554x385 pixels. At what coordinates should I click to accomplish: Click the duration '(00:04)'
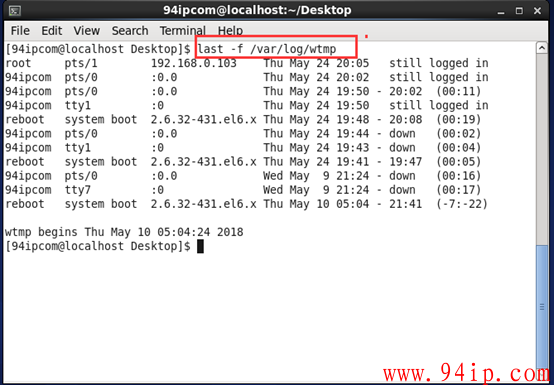(x=459, y=148)
